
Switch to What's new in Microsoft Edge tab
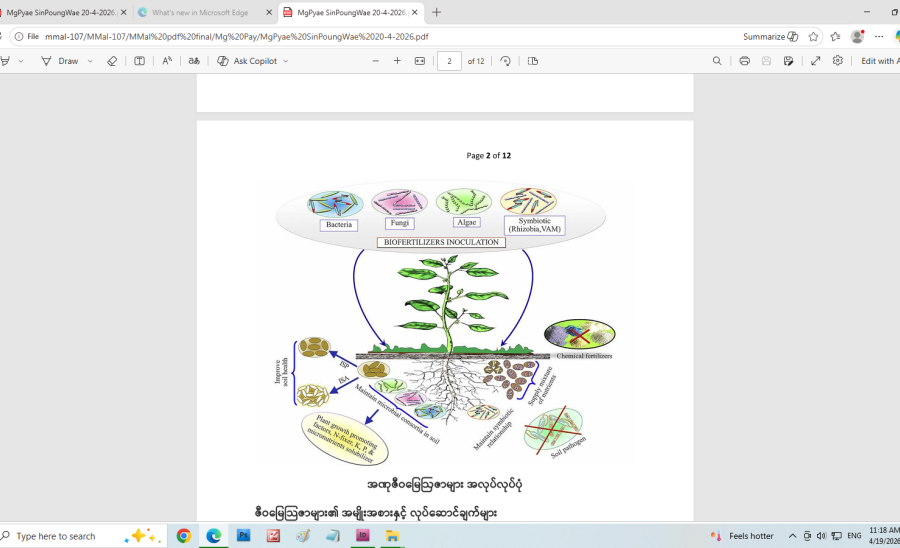[x=200, y=12]
